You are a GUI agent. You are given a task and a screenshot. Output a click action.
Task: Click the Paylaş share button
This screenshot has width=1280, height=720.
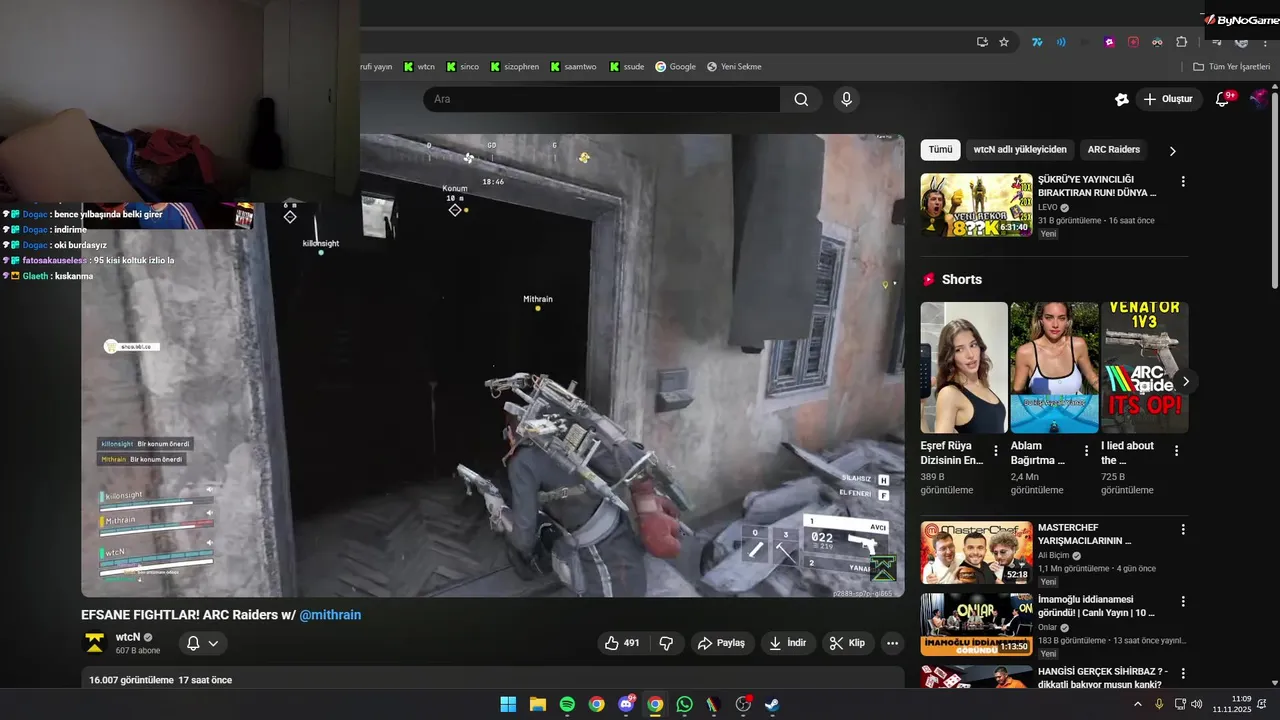(x=721, y=643)
